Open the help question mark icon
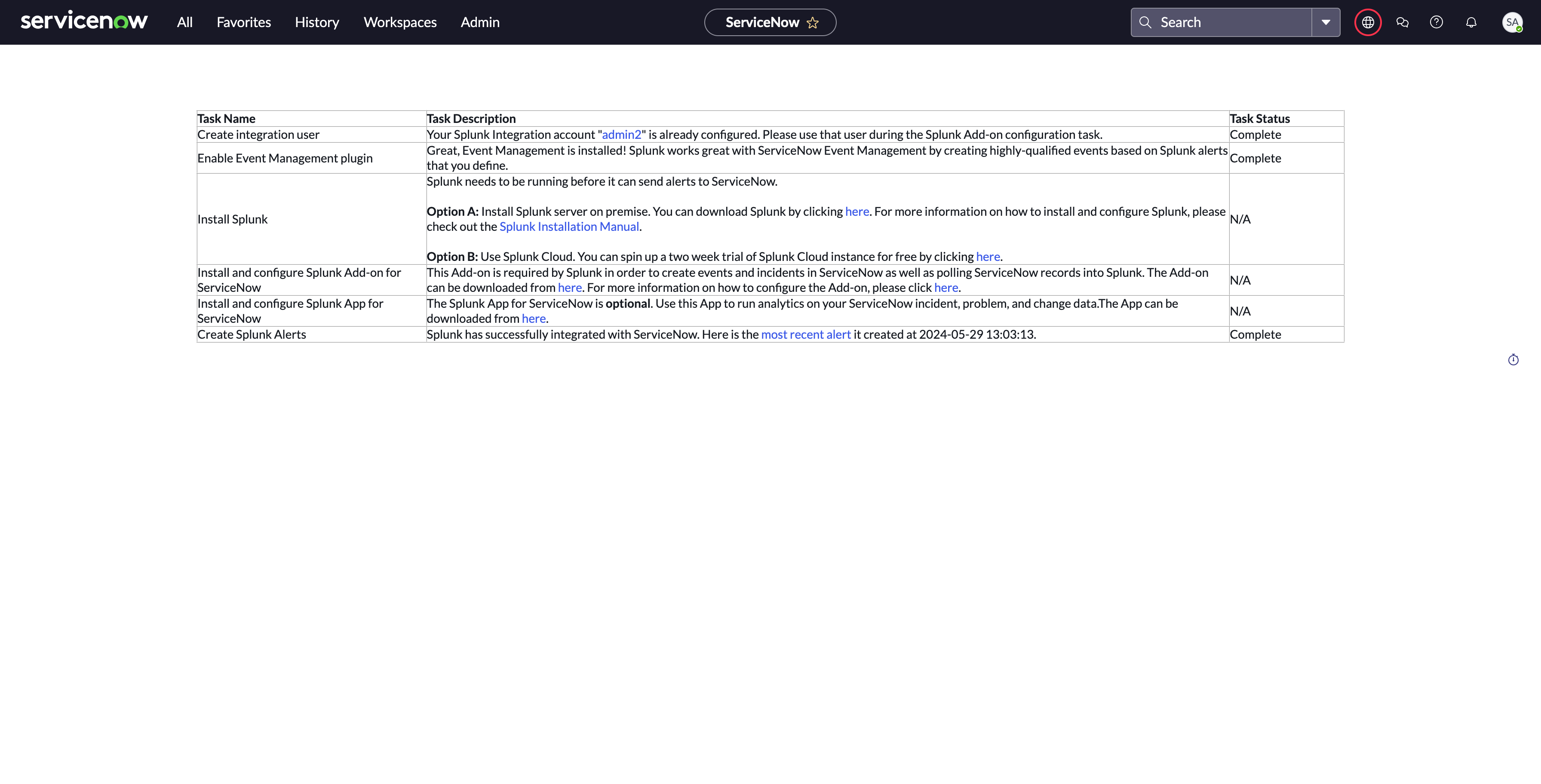Viewport: 1541px width, 784px height. coord(1437,22)
